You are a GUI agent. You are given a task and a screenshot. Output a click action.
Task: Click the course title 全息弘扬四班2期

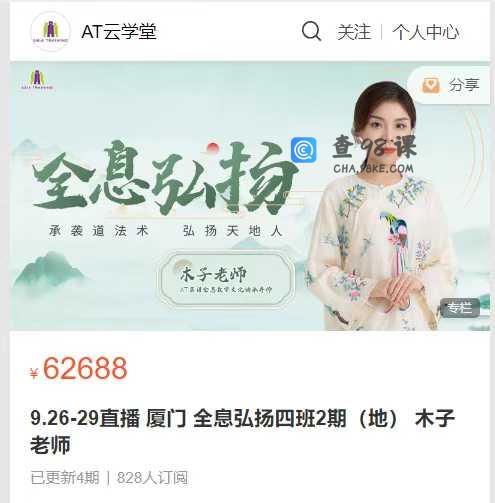point(243,431)
